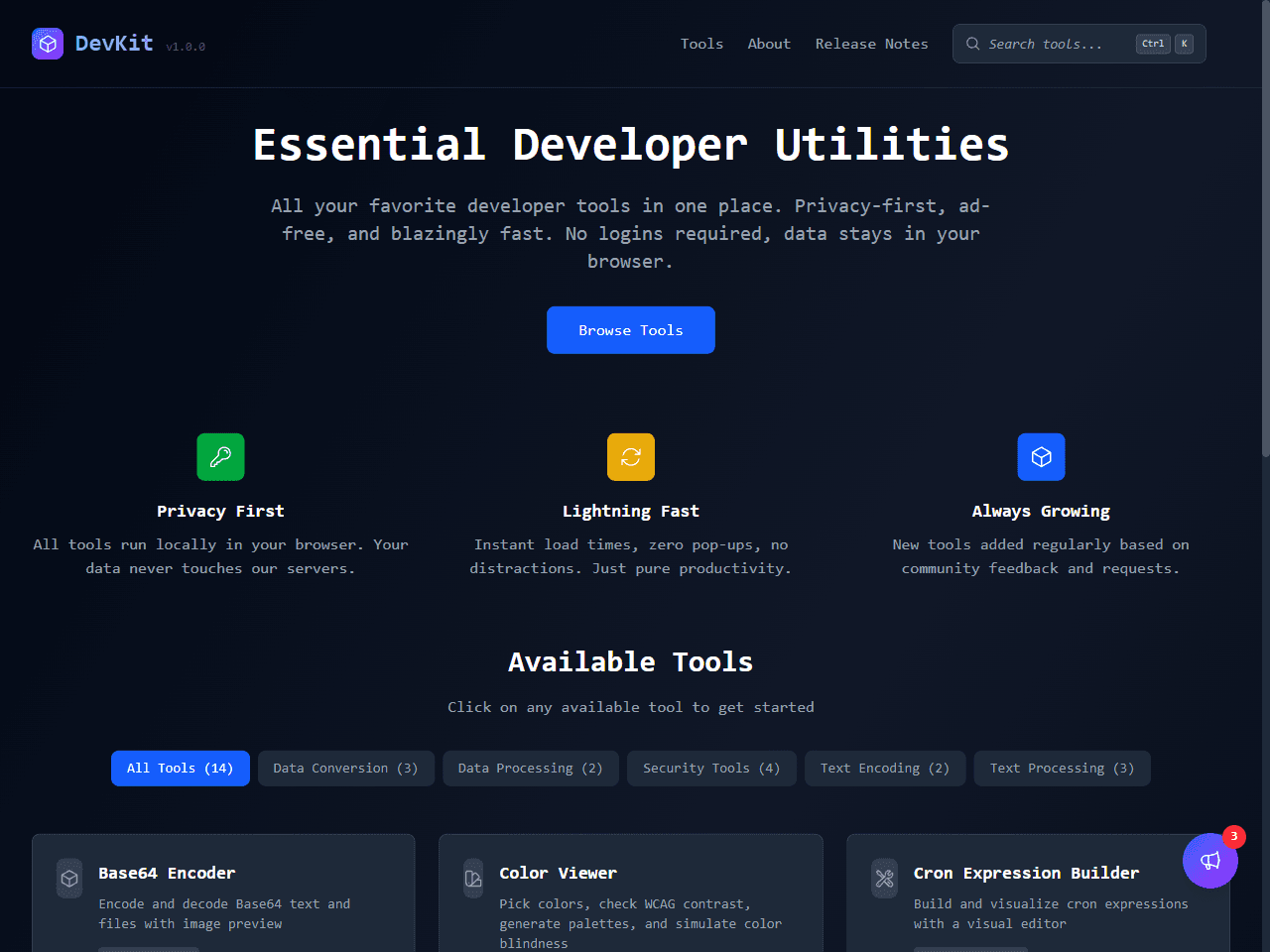Click 'Instant load times' description text
Screen dimensions: 1270x952
coord(631,556)
